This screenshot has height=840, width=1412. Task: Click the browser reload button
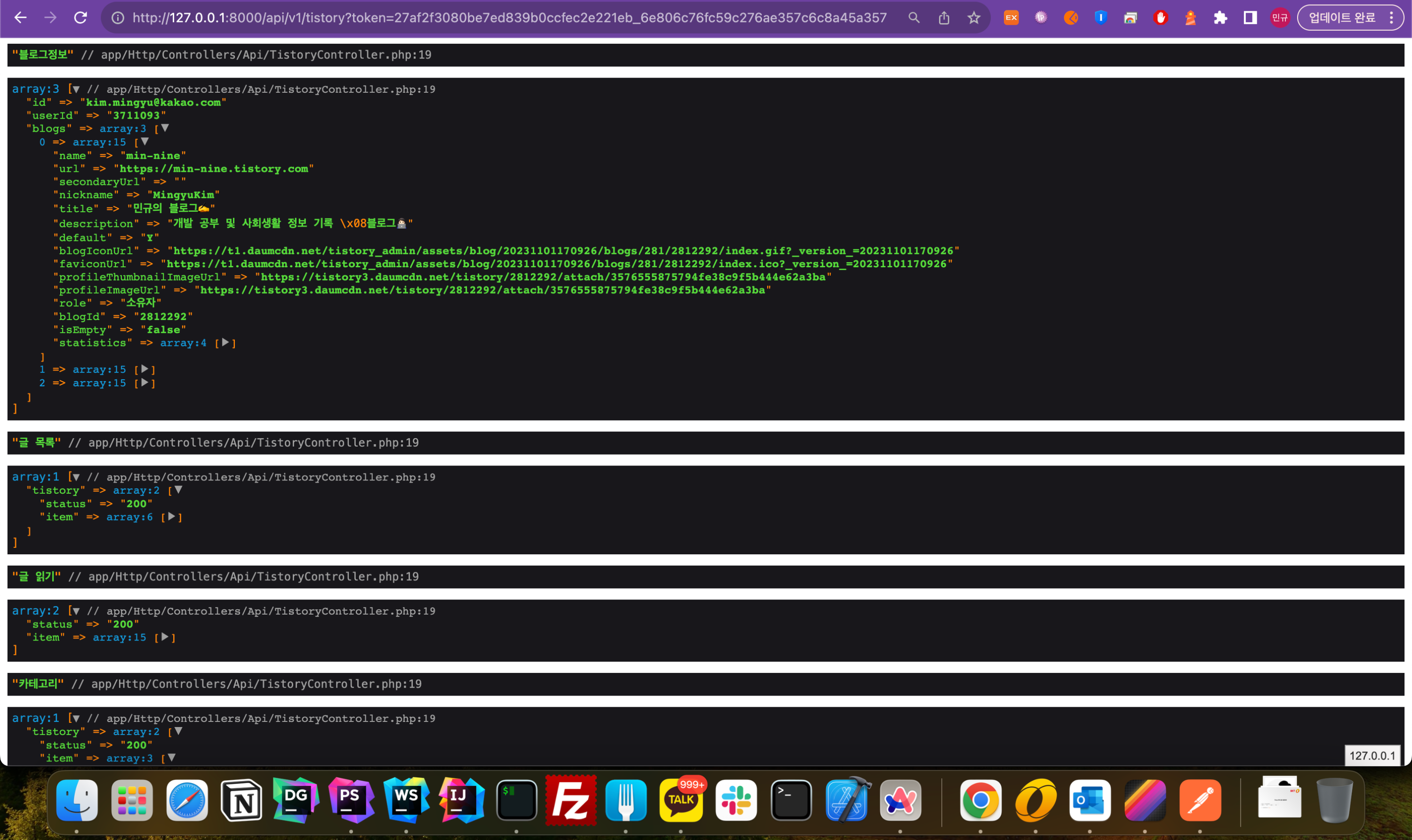pos(80,17)
